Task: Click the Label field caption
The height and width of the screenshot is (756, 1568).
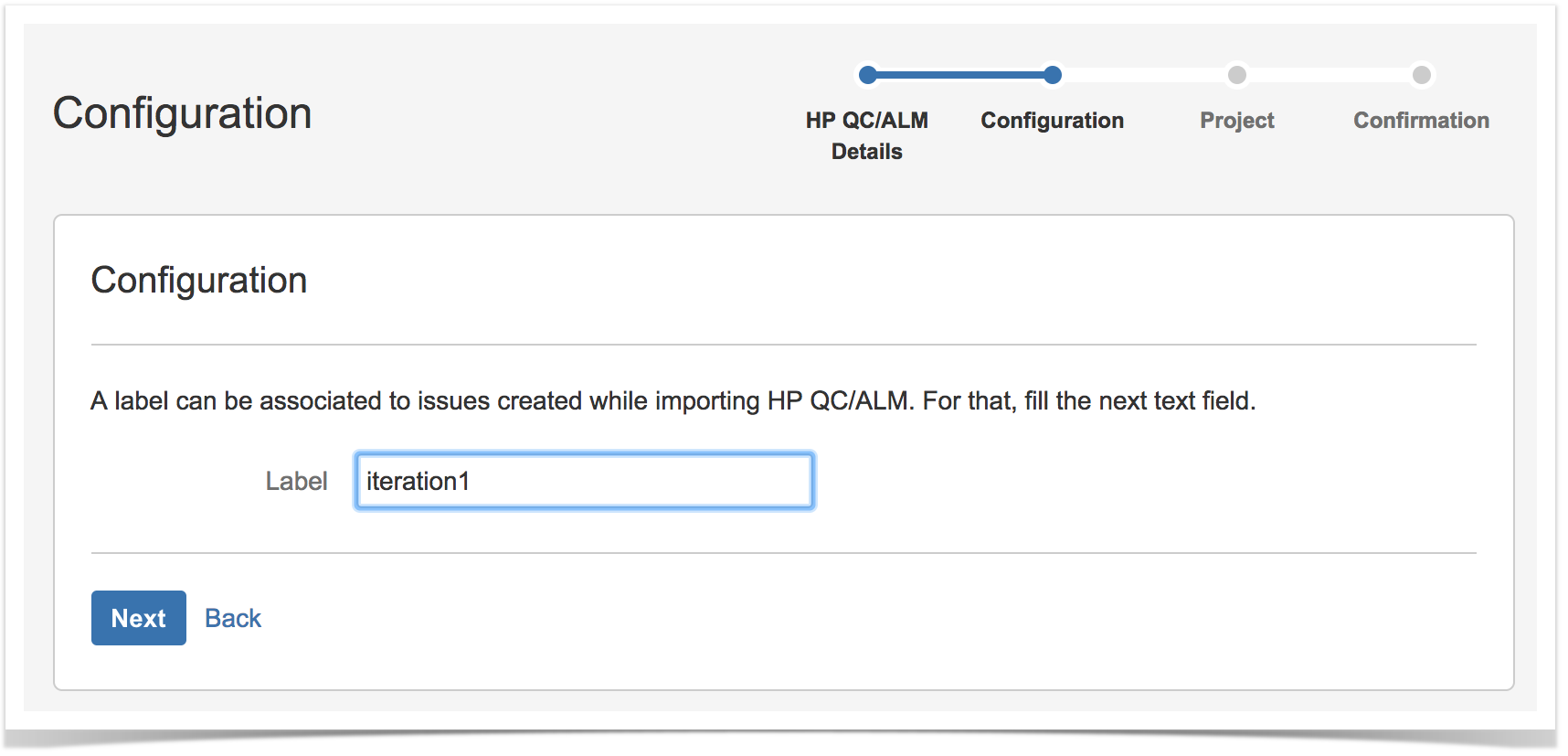Action: click(296, 481)
